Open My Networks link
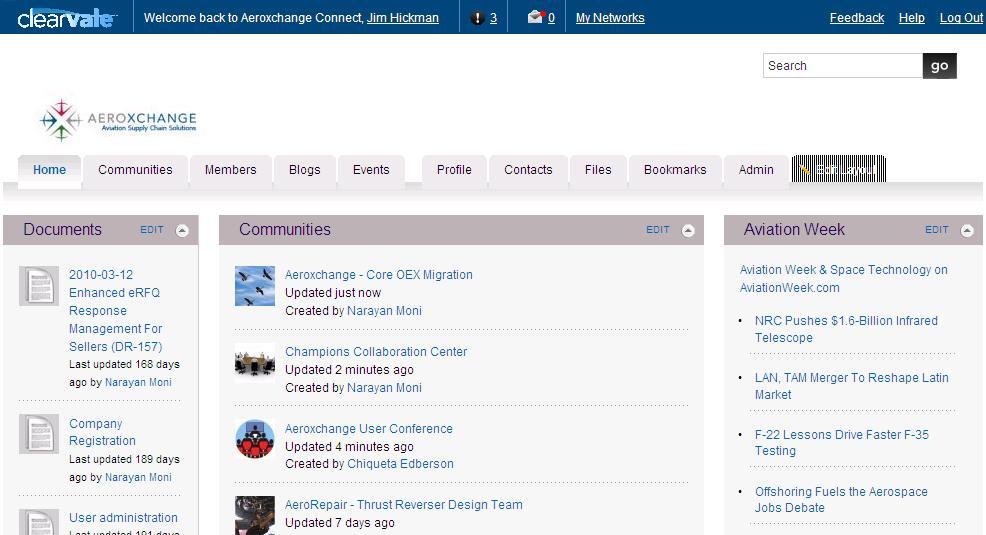This screenshot has height=535, width=986. (610, 18)
